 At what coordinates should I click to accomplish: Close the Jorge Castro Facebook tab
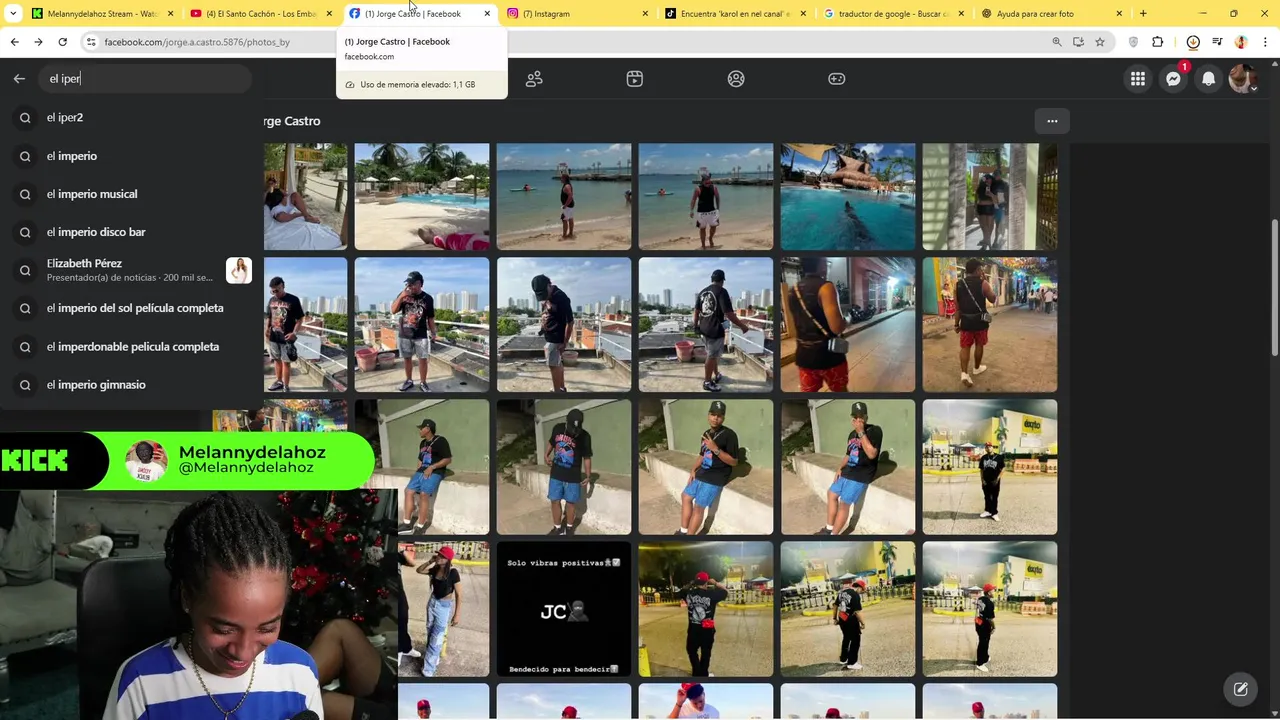[487, 14]
